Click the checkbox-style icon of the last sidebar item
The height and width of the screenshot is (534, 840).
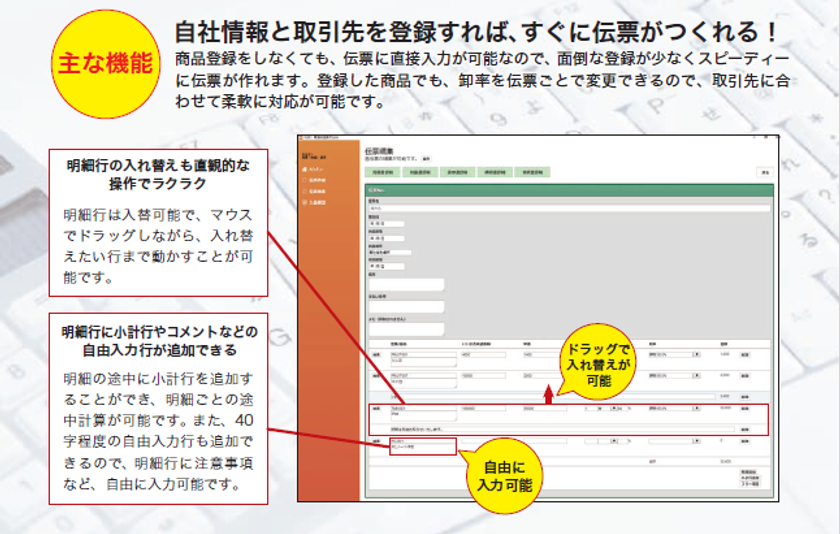pos(305,202)
